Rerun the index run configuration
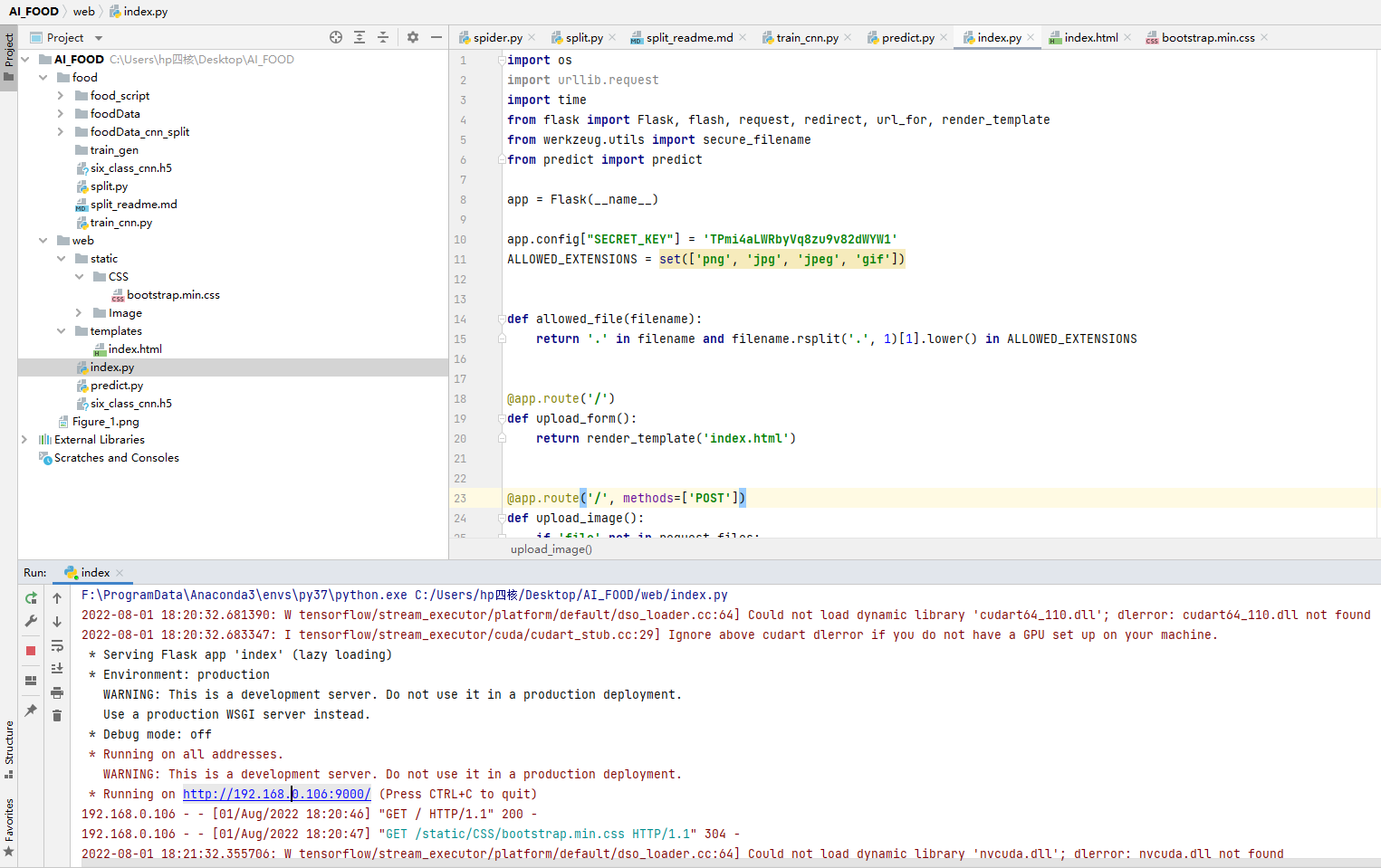 coord(31,598)
